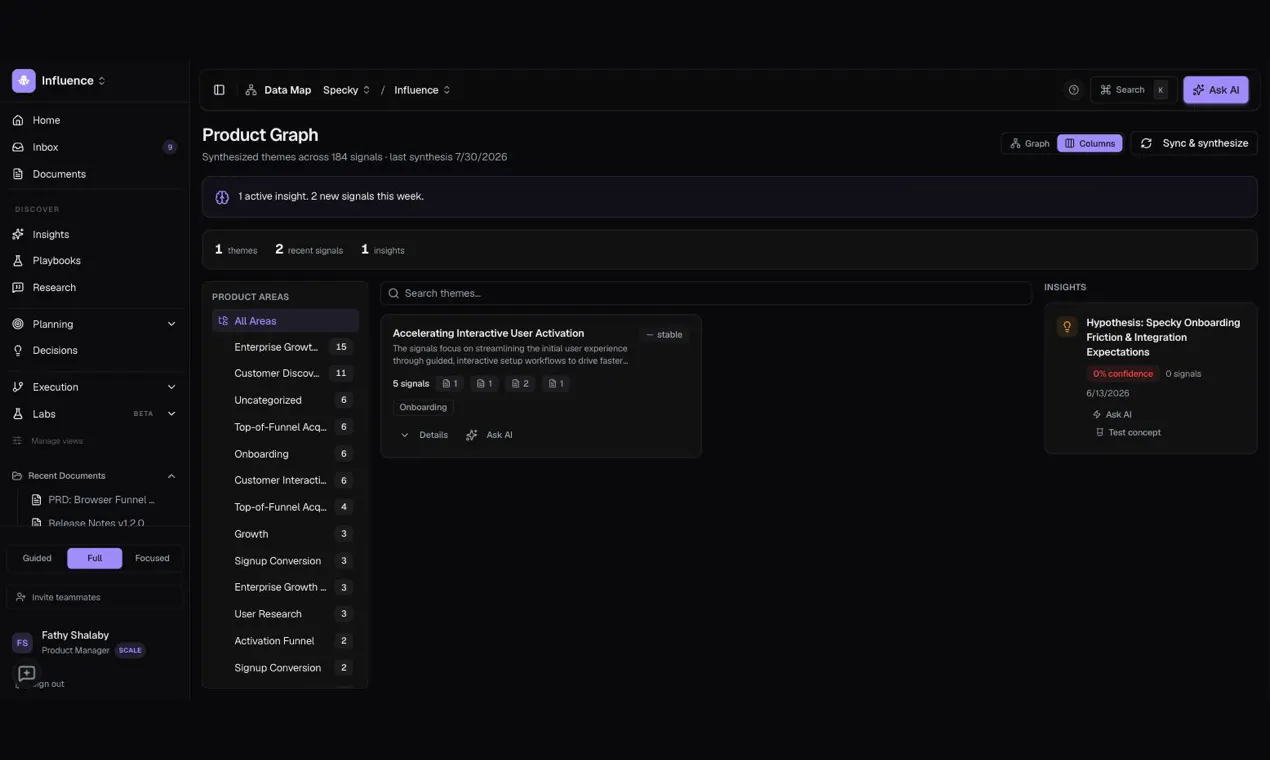The height and width of the screenshot is (760, 1270).
Task: Select Onboarding in the Product Areas list
Action: [285, 454]
